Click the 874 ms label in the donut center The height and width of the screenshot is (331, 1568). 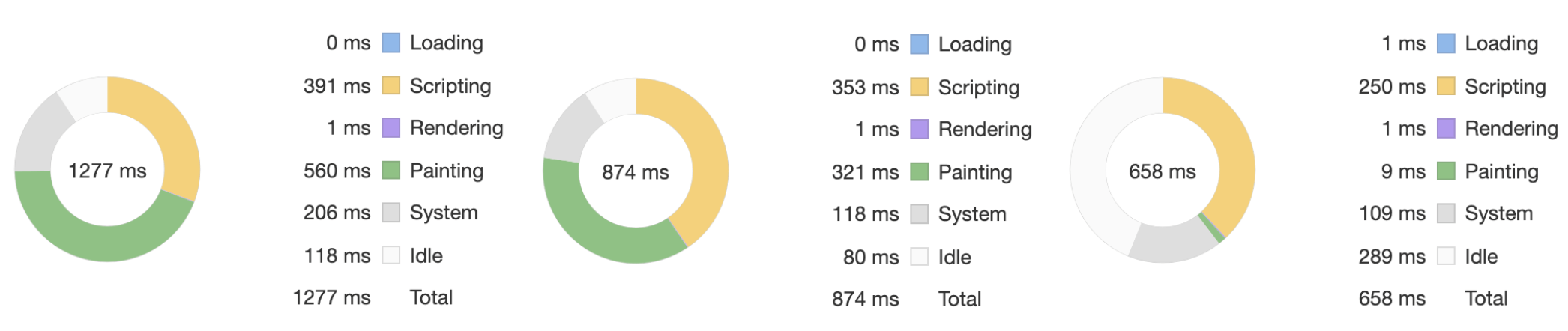pyautogui.click(x=635, y=172)
